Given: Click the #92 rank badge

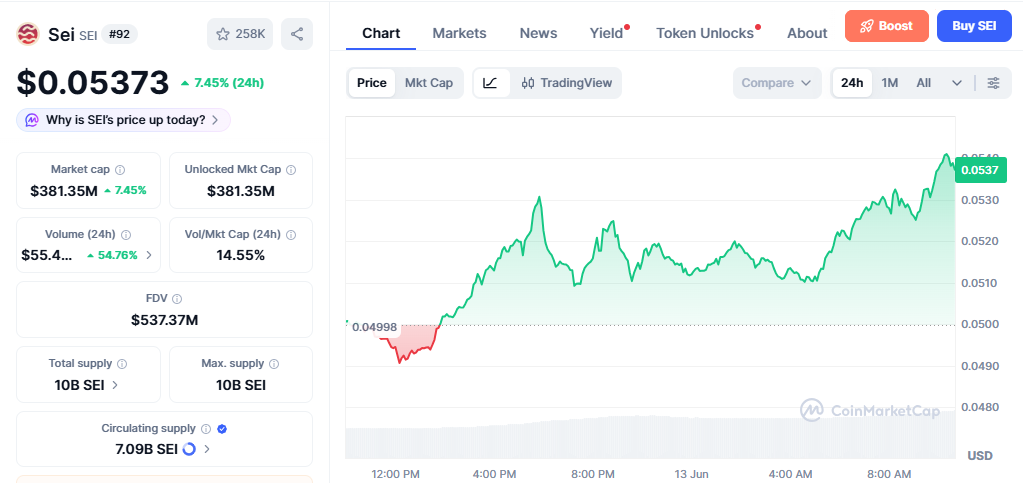Looking at the screenshot, I should [119, 34].
